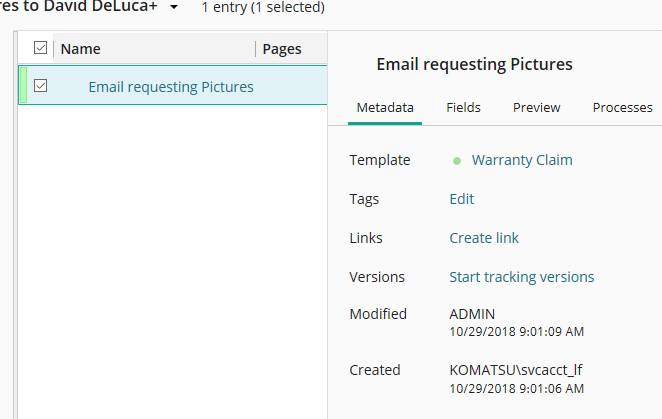Viewport: 662px width, 419px height.
Task: Toggle the select-all checkbox in the header
Action: tap(41, 48)
